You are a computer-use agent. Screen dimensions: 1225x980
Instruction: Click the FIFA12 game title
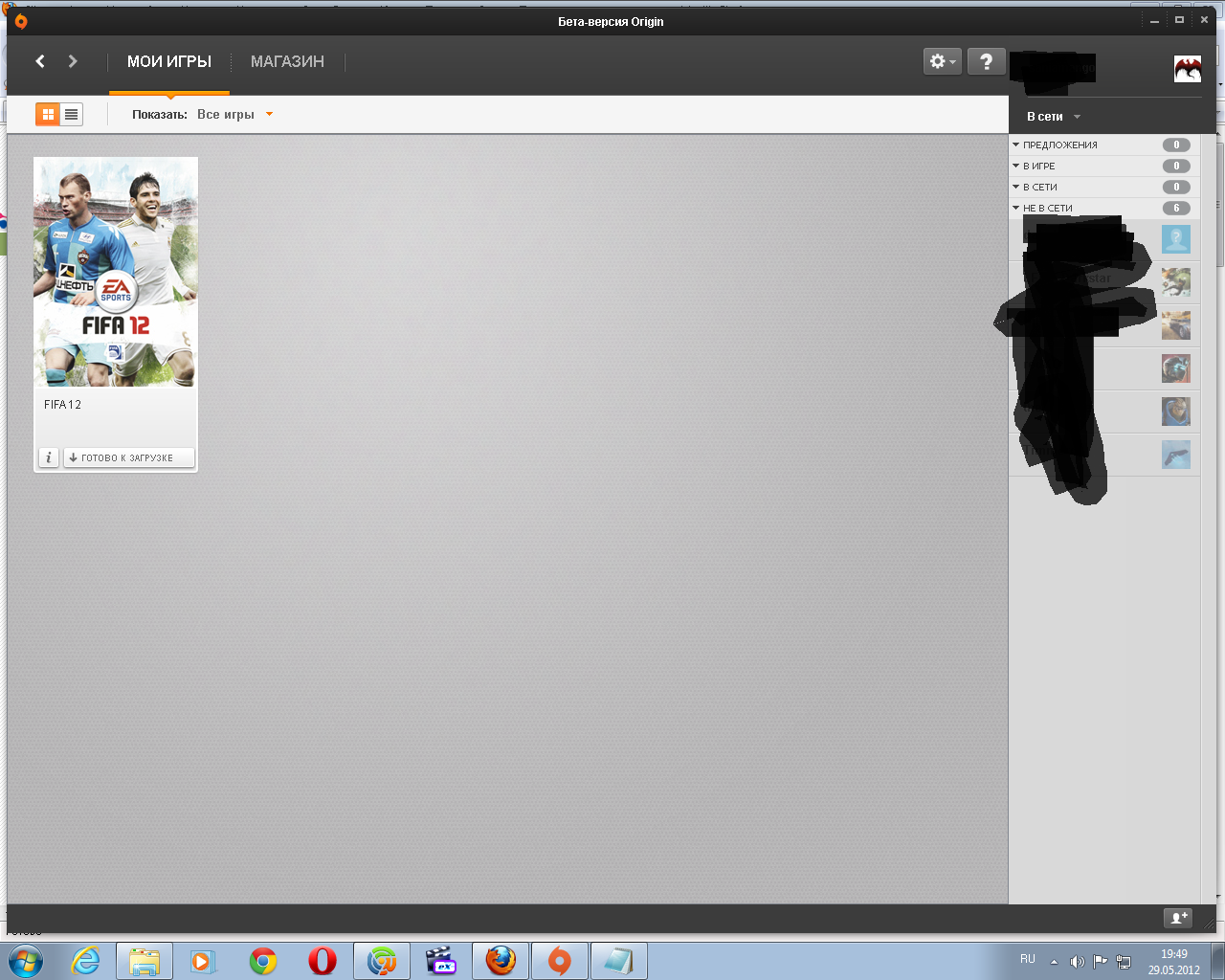coord(63,405)
